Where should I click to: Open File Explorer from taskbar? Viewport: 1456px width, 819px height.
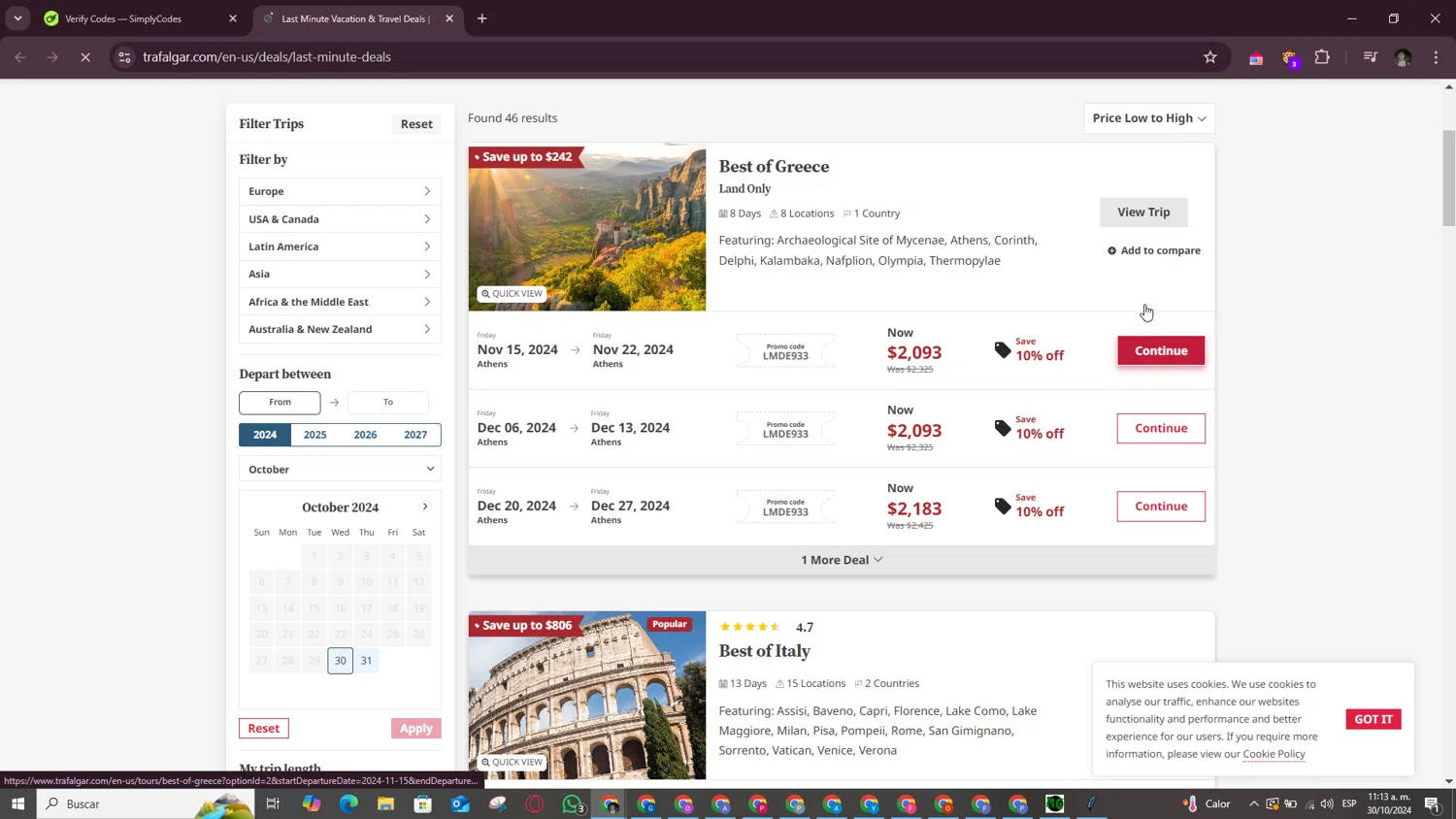click(385, 803)
